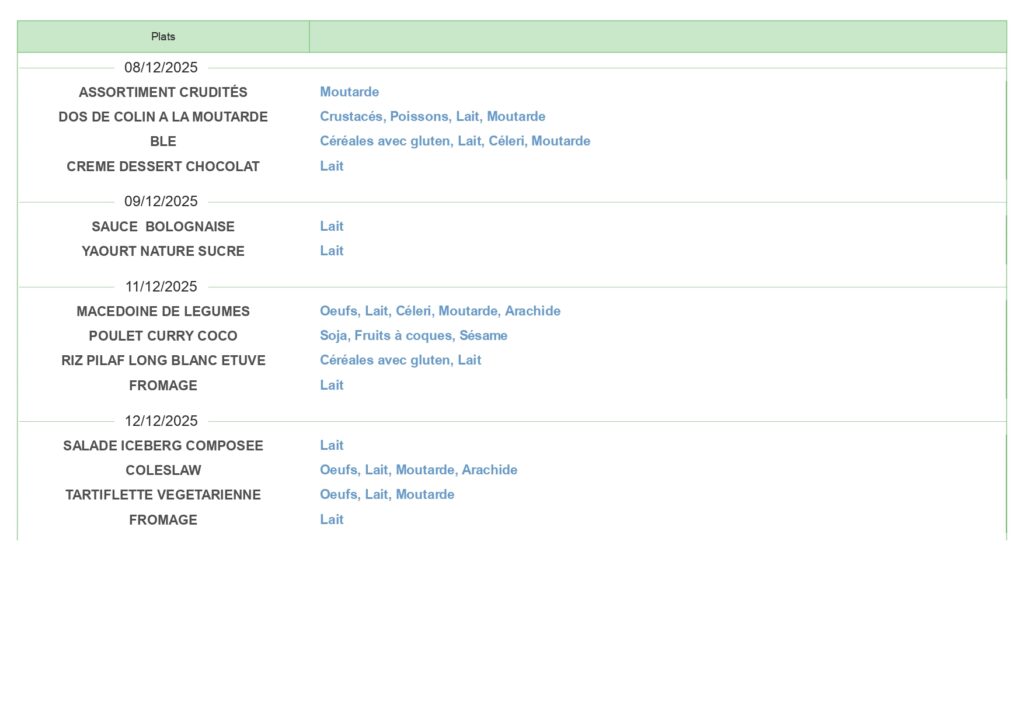Click the 09/12/2025 date heading
This screenshot has height=725, width=1024.
pyautogui.click(x=161, y=201)
